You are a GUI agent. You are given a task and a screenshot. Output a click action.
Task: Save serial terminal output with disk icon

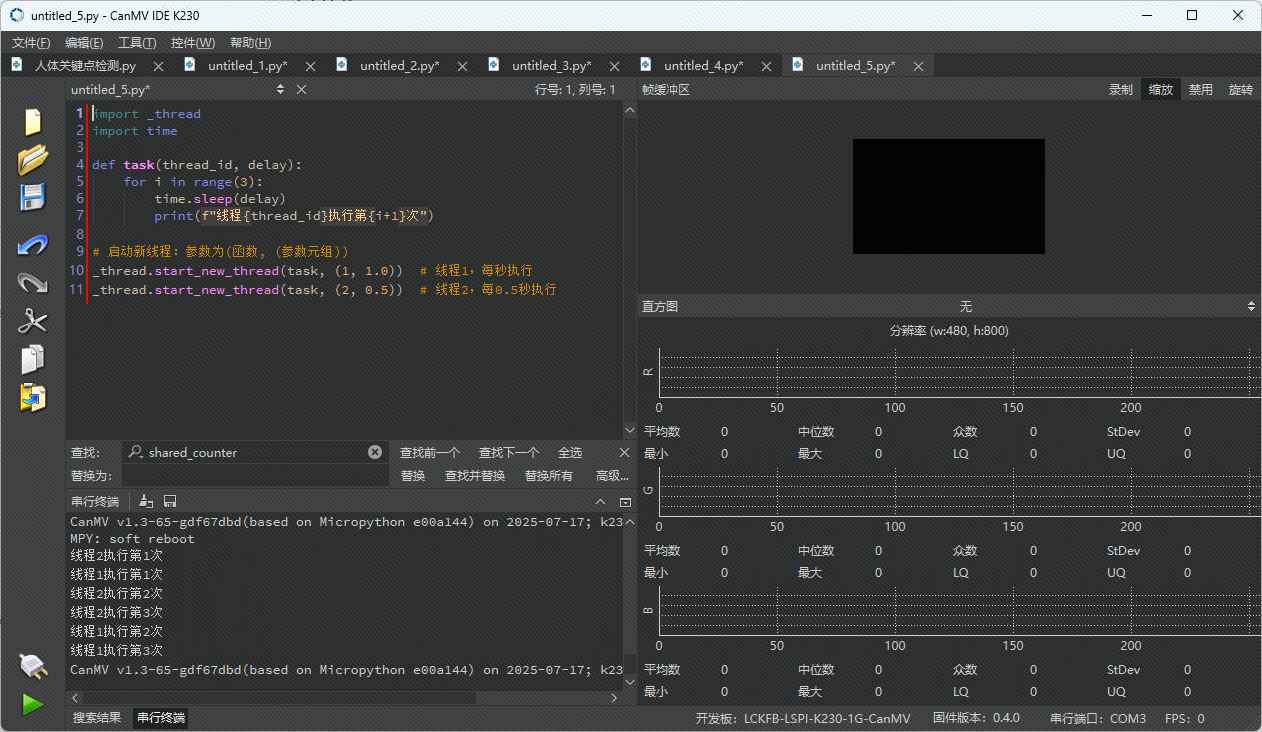tap(170, 501)
